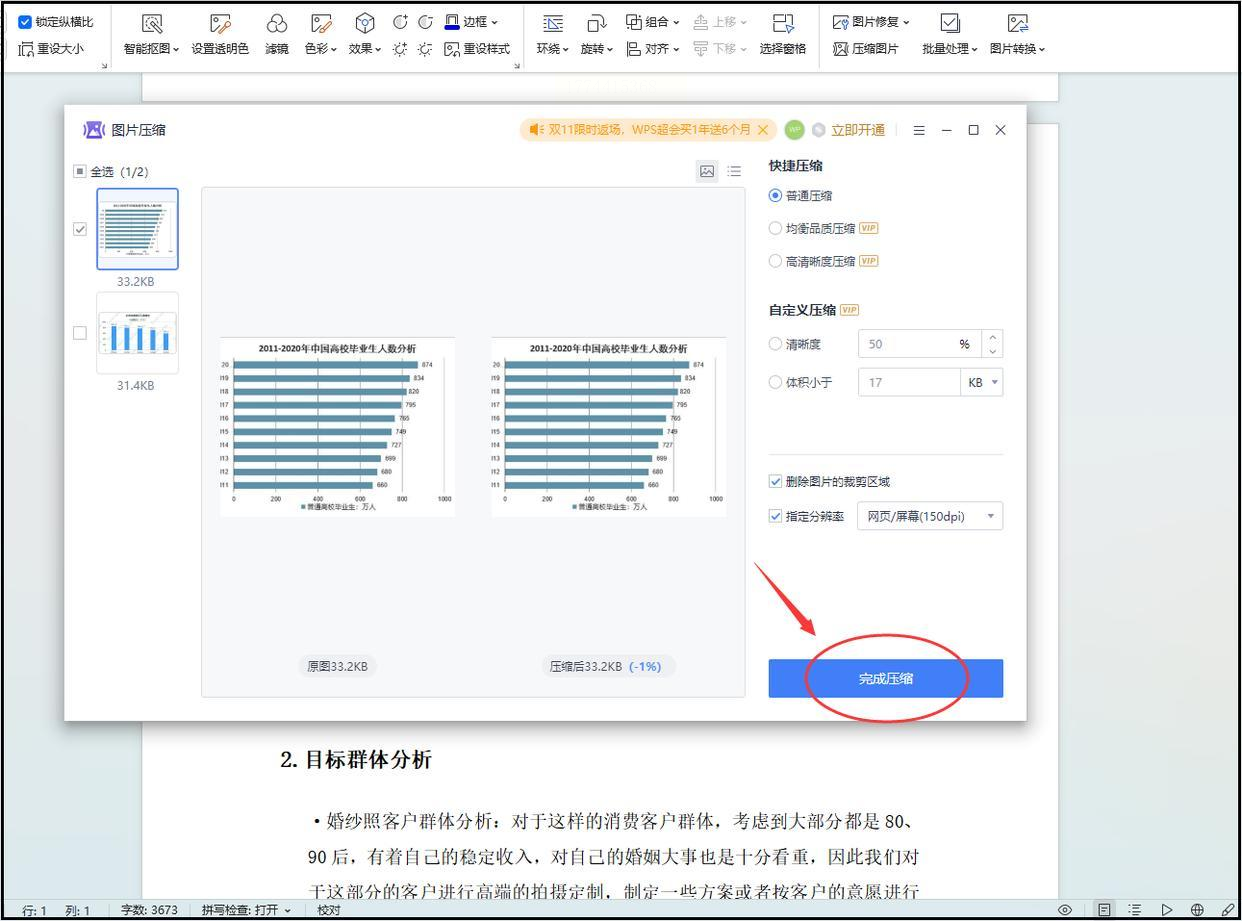
Task: Switch to list view in compression dialog
Action: [734, 172]
